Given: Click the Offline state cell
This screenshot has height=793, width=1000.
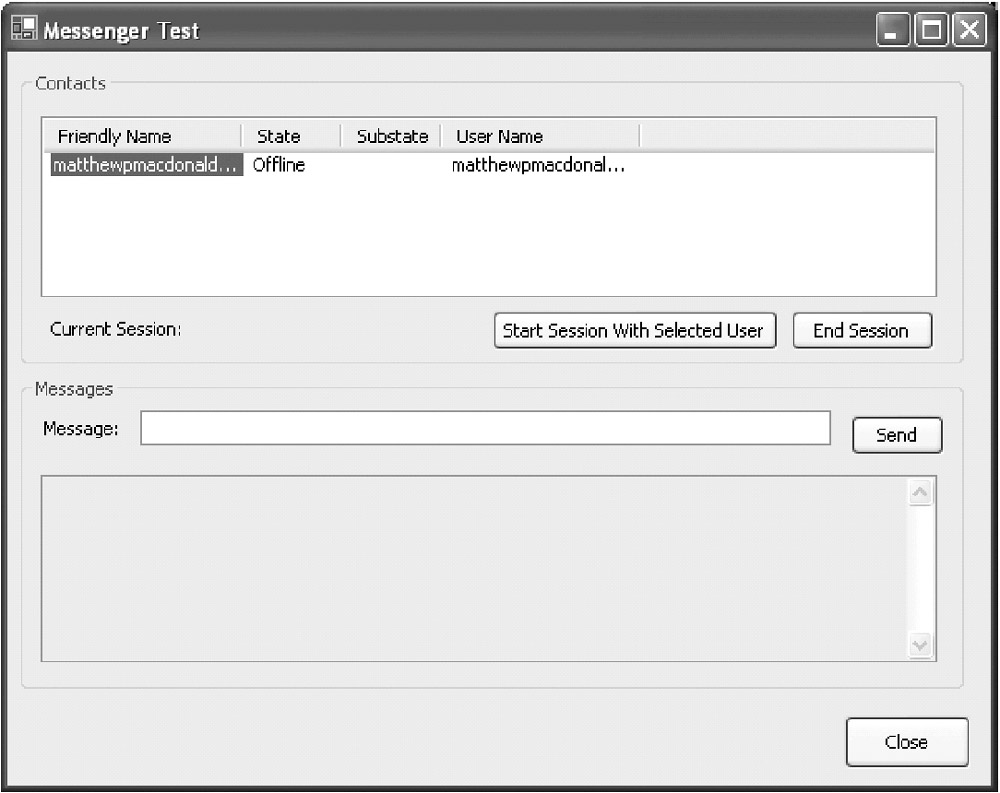Looking at the screenshot, I should click(x=279, y=166).
